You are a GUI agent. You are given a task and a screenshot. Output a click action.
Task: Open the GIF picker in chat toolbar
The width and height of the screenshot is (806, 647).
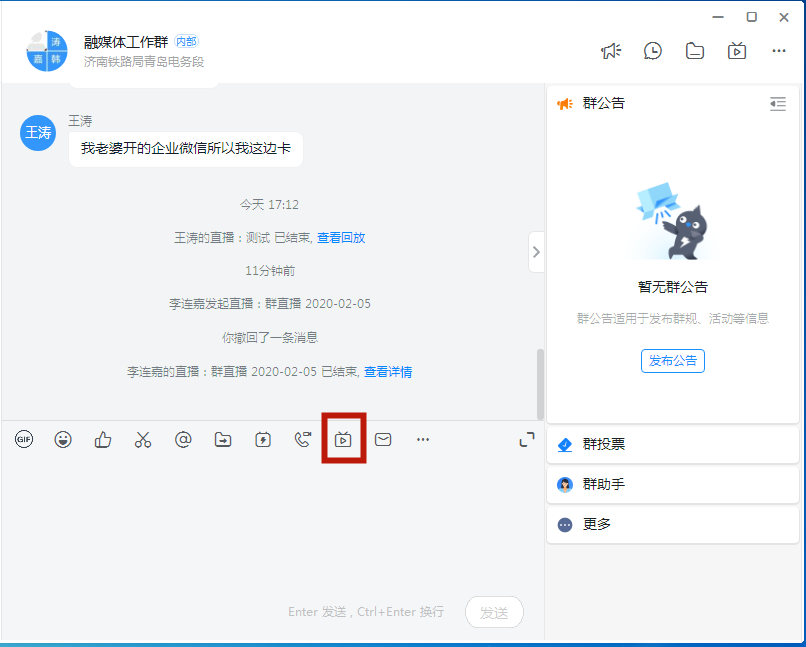23,439
